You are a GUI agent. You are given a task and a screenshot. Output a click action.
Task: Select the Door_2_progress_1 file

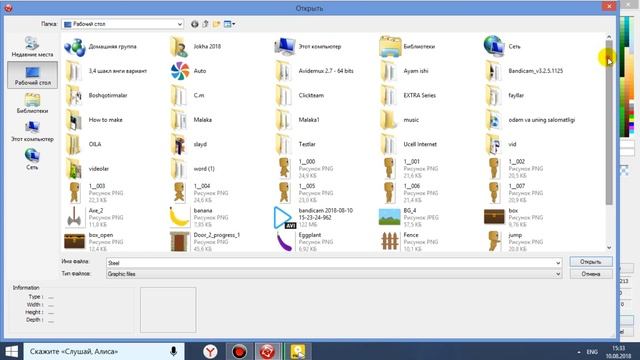[205, 242]
